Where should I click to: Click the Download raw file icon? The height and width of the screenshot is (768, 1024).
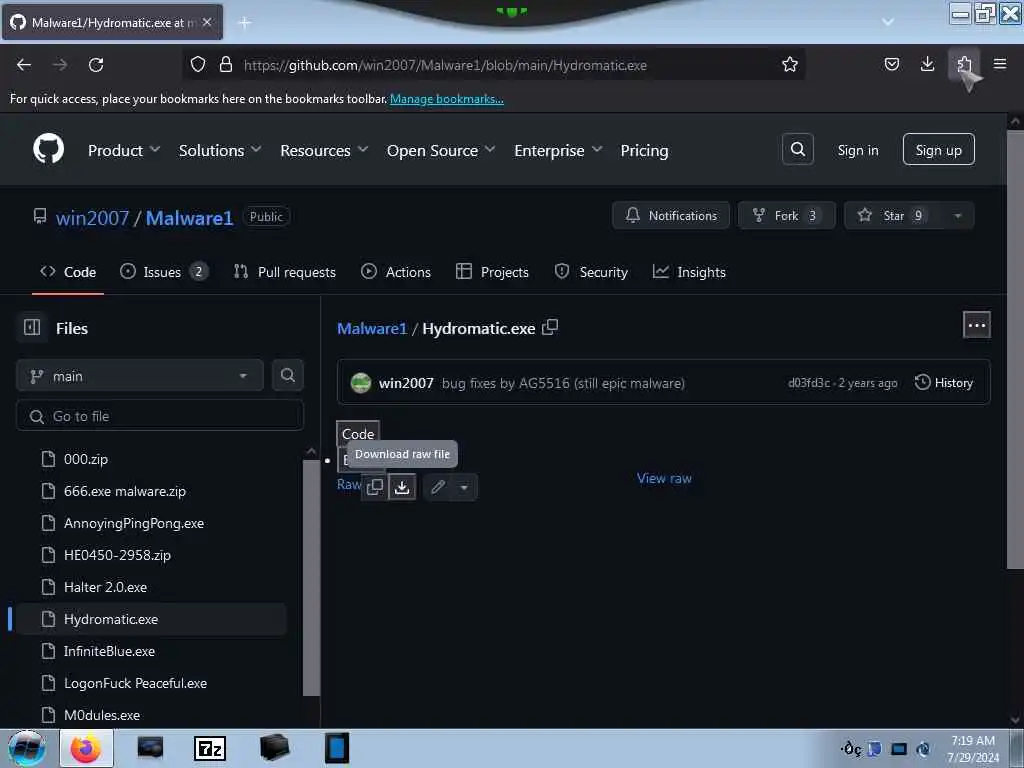(x=402, y=487)
